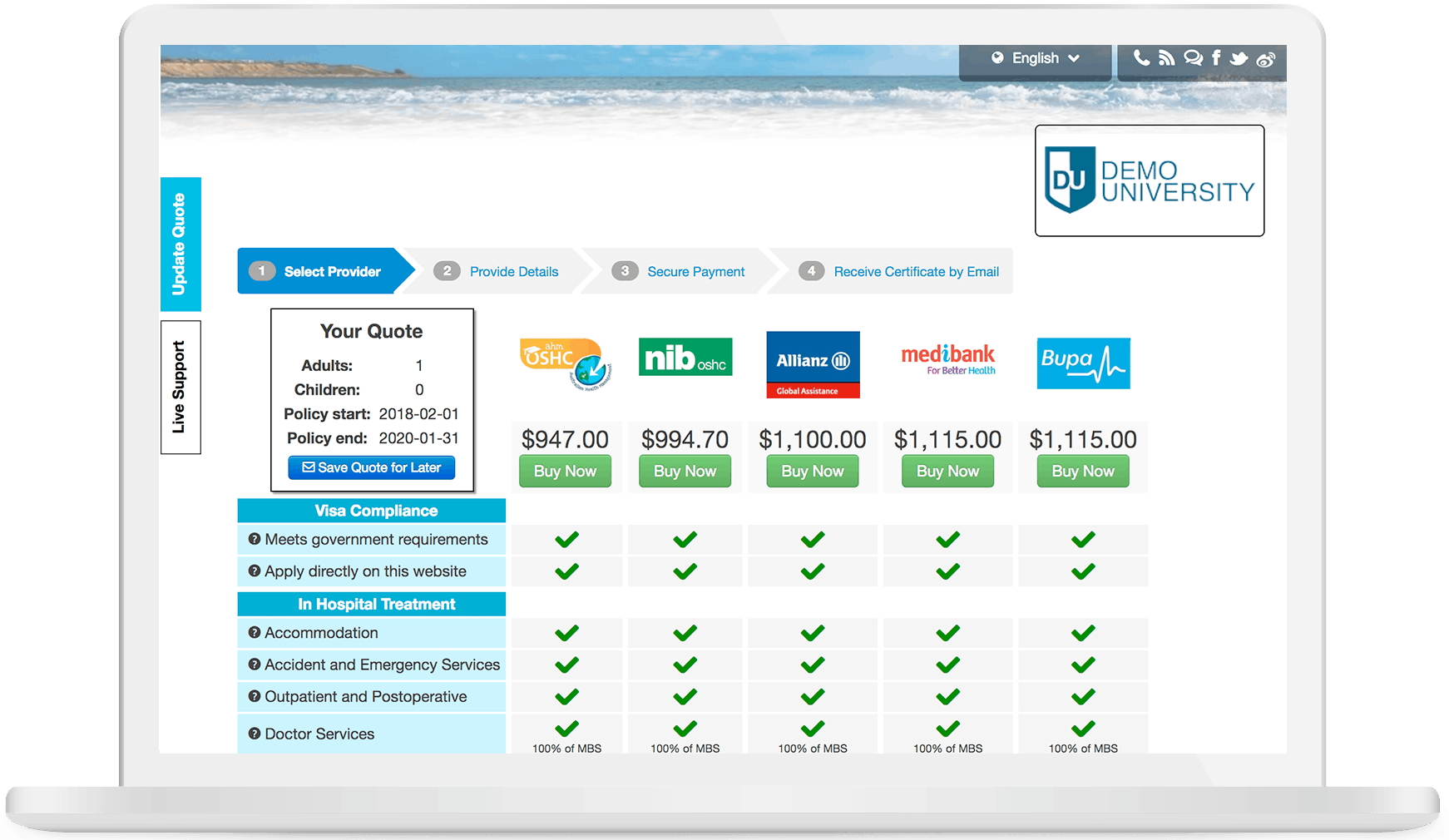Click the $994.70 price

pos(685,439)
